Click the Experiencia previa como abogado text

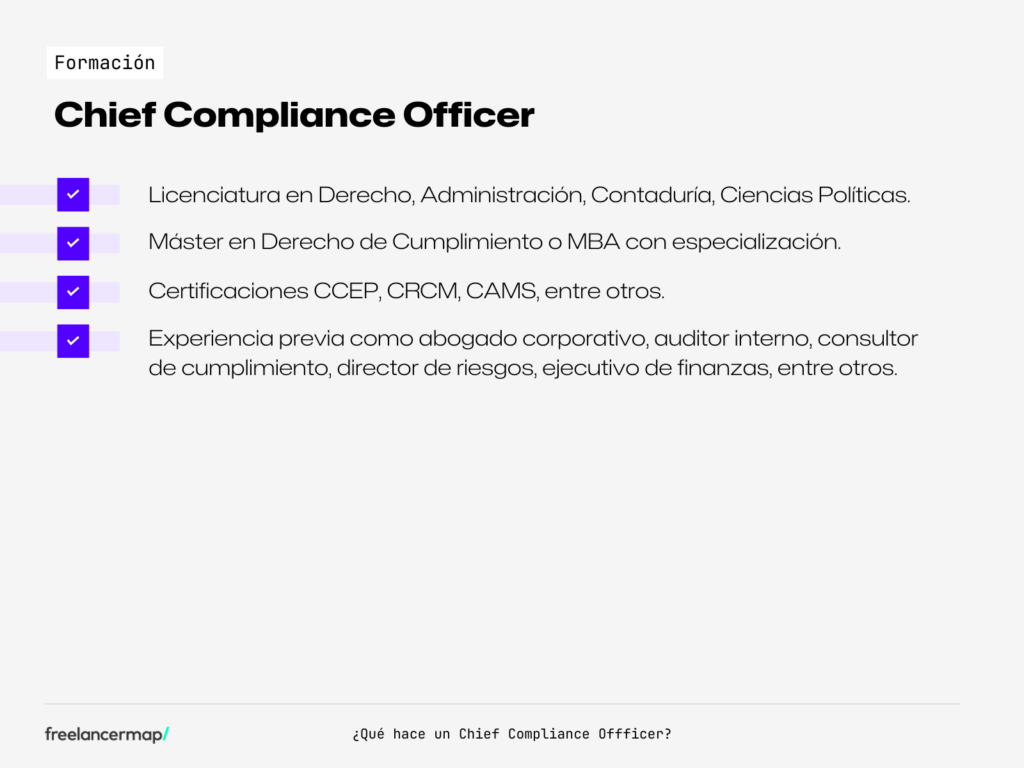533,338
